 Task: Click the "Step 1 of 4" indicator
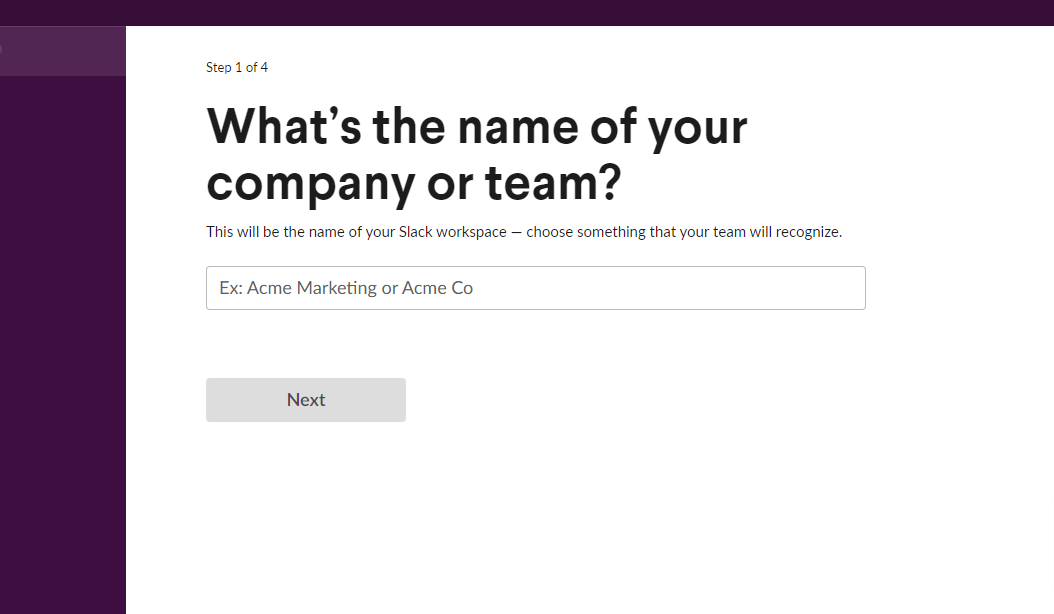click(x=237, y=68)
